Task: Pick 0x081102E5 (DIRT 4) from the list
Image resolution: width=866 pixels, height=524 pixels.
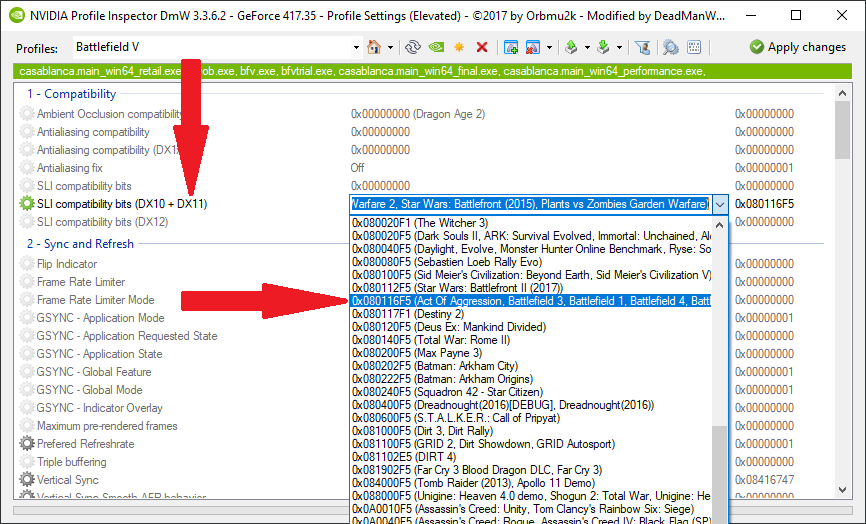Action: [x=531, y=457]
